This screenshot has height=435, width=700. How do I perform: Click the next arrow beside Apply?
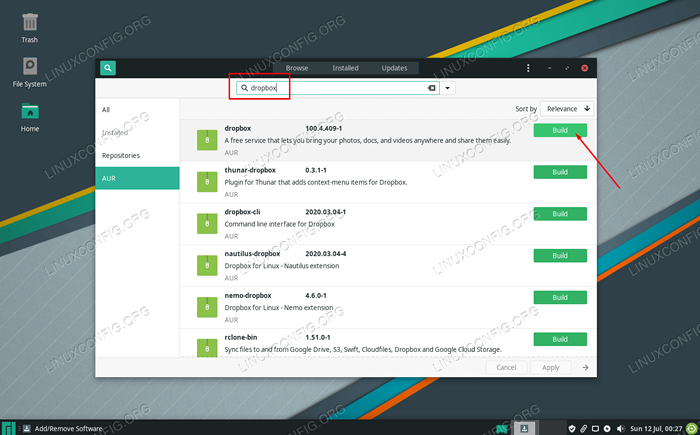click(585, 368)
